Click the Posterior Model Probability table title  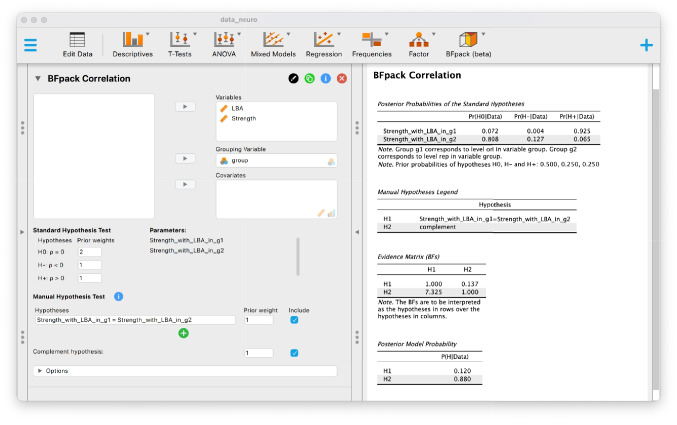[x=417, y=344]
